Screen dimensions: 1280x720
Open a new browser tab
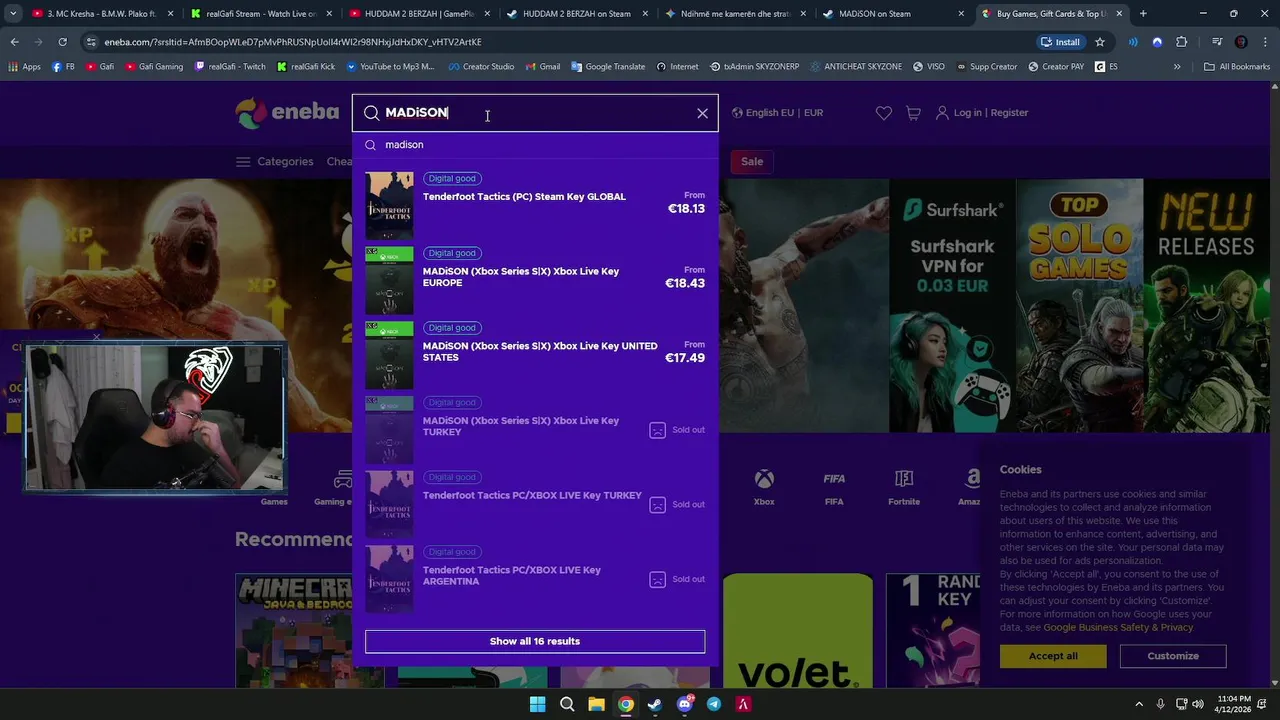(x=1143, y=14)
